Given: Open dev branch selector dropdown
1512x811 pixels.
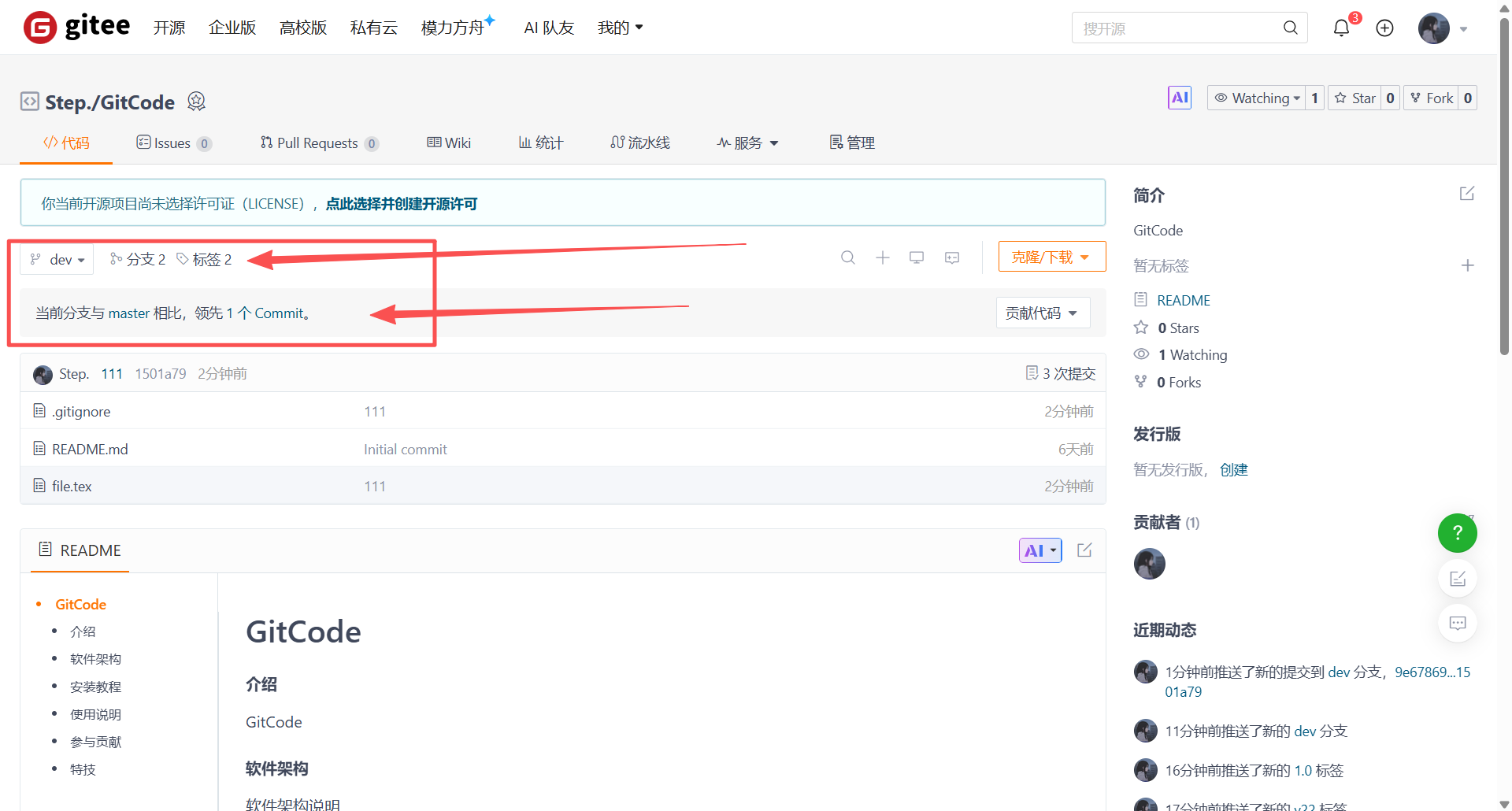Looking at the screenshot, I should click(x=57, y=260).
